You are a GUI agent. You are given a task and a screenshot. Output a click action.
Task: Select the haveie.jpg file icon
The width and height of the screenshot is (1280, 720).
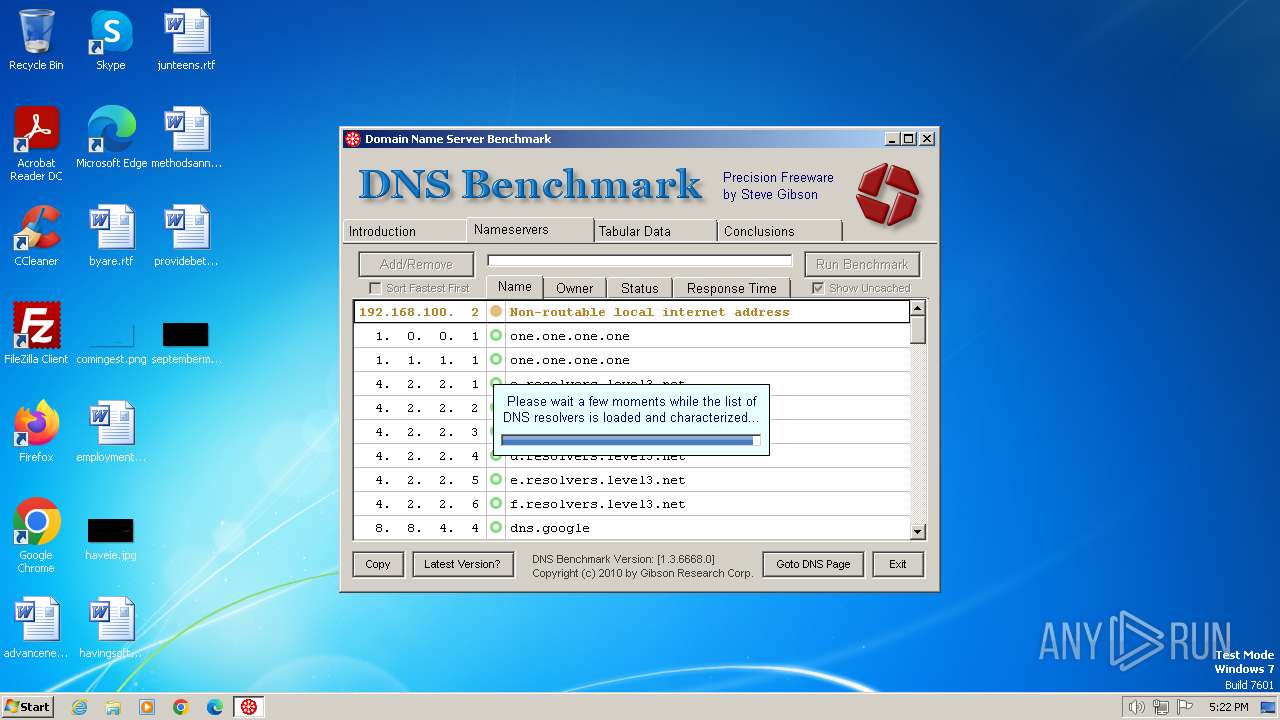pyautogui.click(x=111, y=538)
